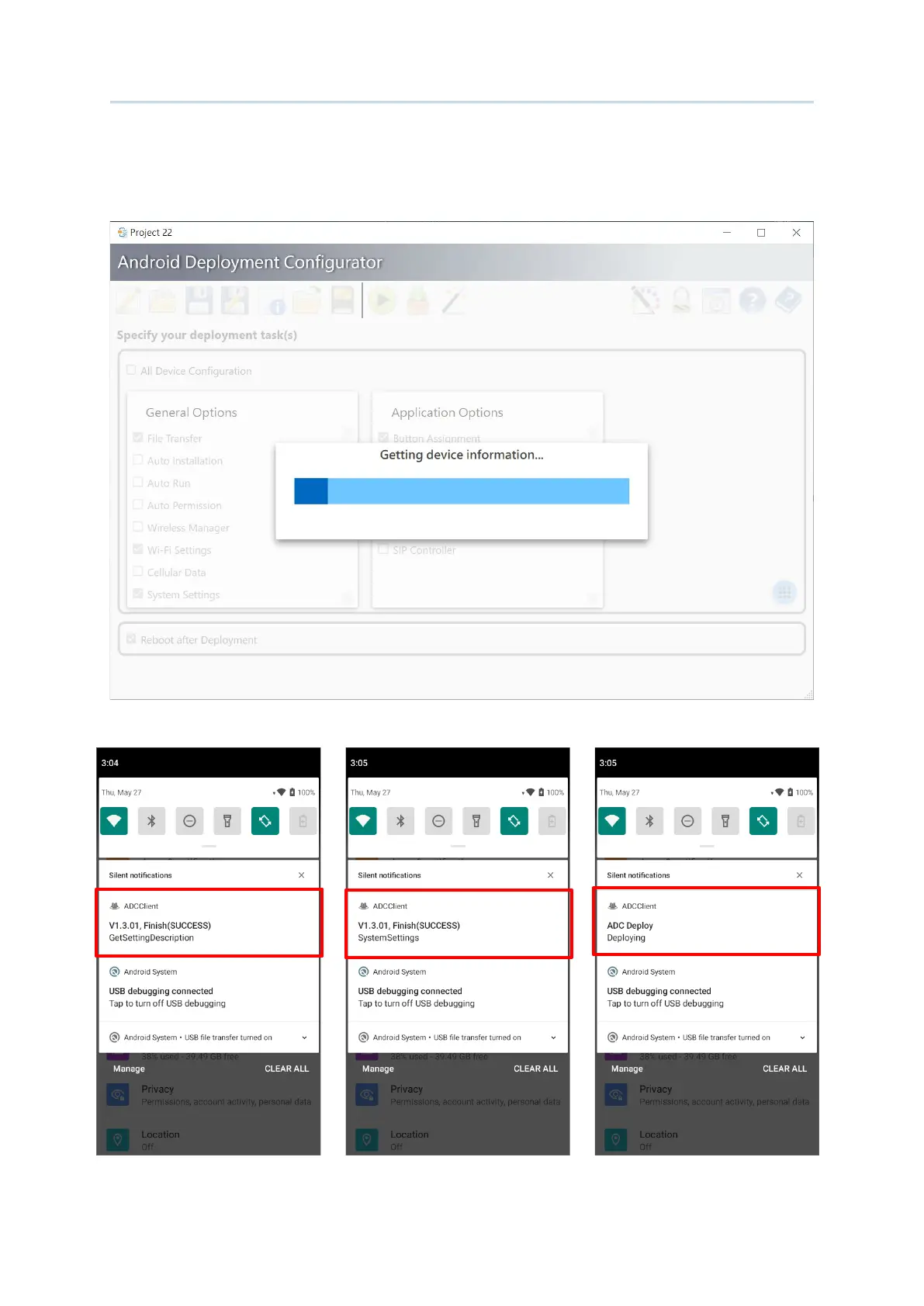Image resolution: width=924 pixels, height=1306 pixels.
Task: Open the GetSettingDescription ADCClient notification
Action: 209,923
